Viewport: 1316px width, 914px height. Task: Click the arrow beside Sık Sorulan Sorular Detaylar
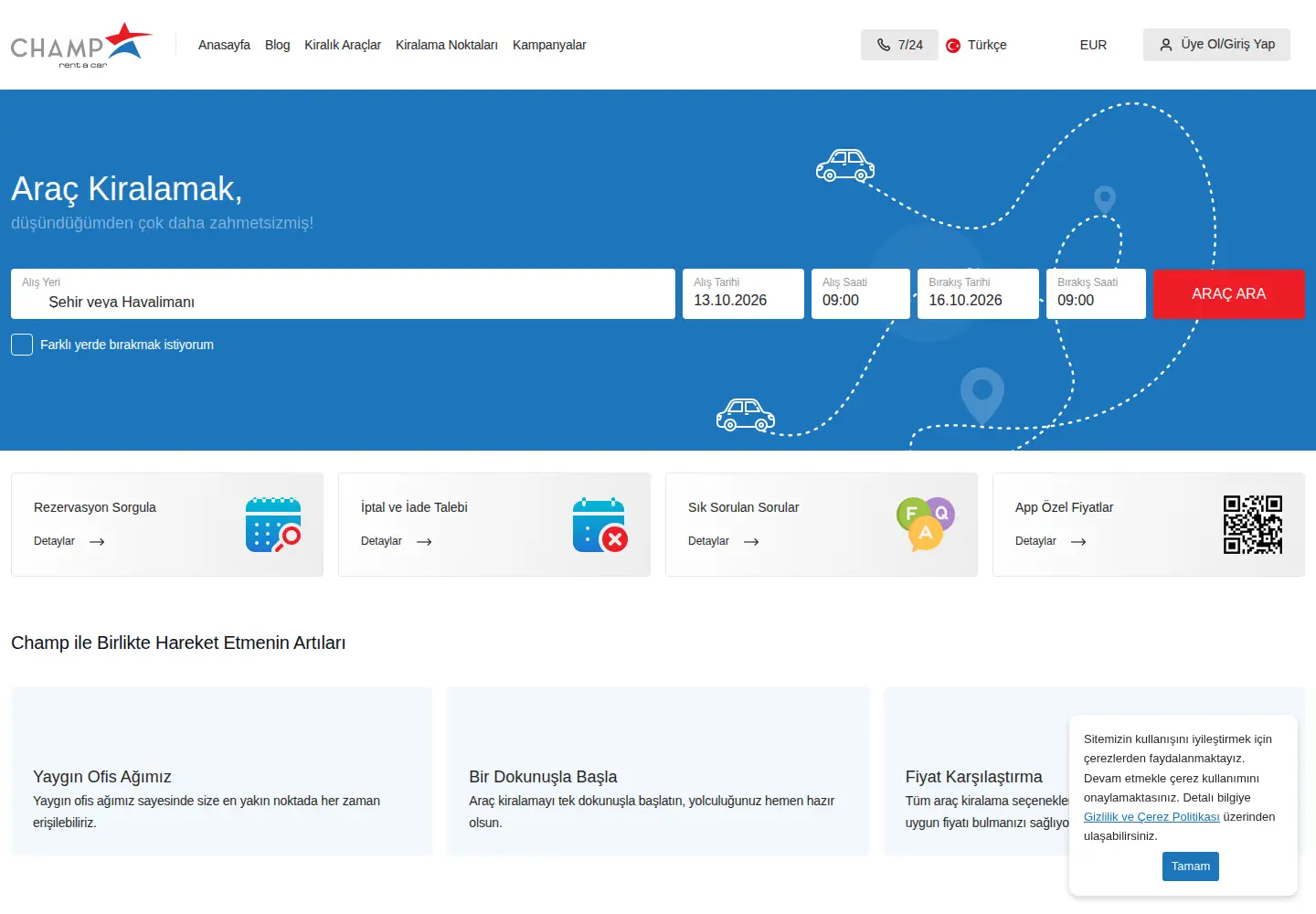pyautogui.click(x=751, y=542)
